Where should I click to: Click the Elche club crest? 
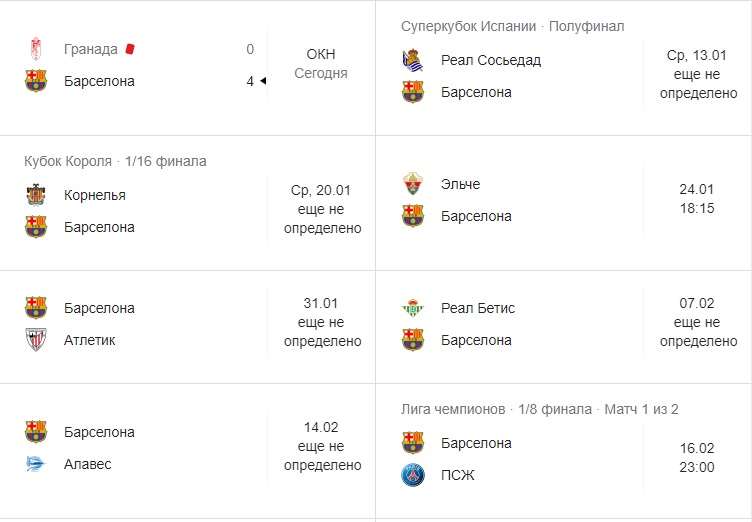tap(412, 184)
